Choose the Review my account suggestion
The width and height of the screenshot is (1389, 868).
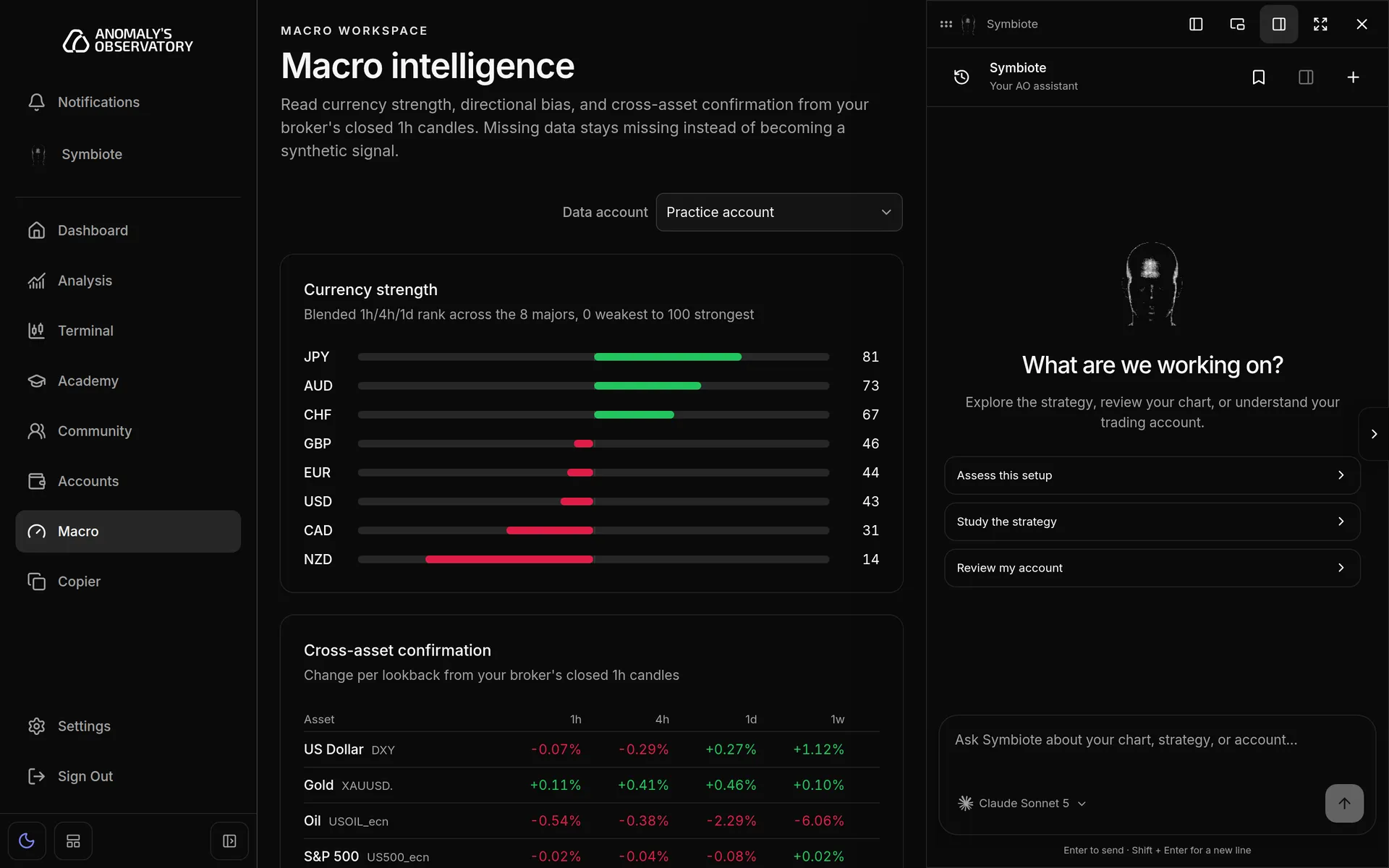(1152, 568)
